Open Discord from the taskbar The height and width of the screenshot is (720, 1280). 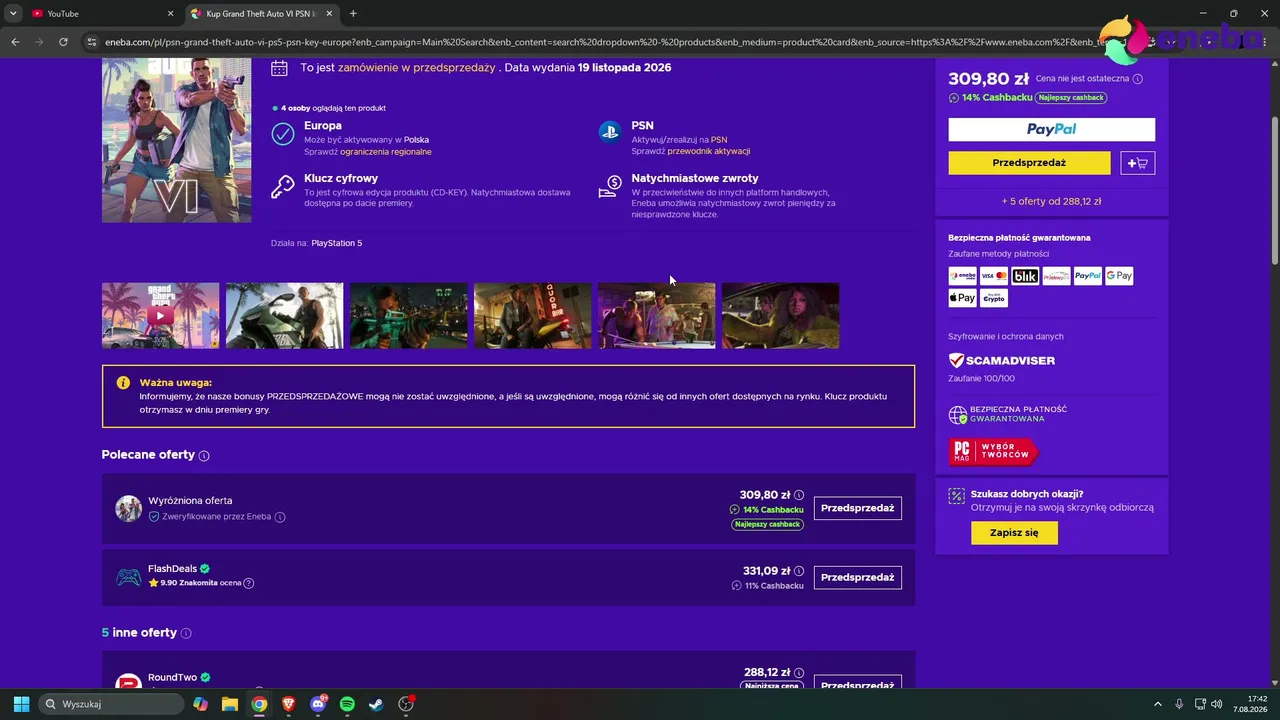[318, 704]
